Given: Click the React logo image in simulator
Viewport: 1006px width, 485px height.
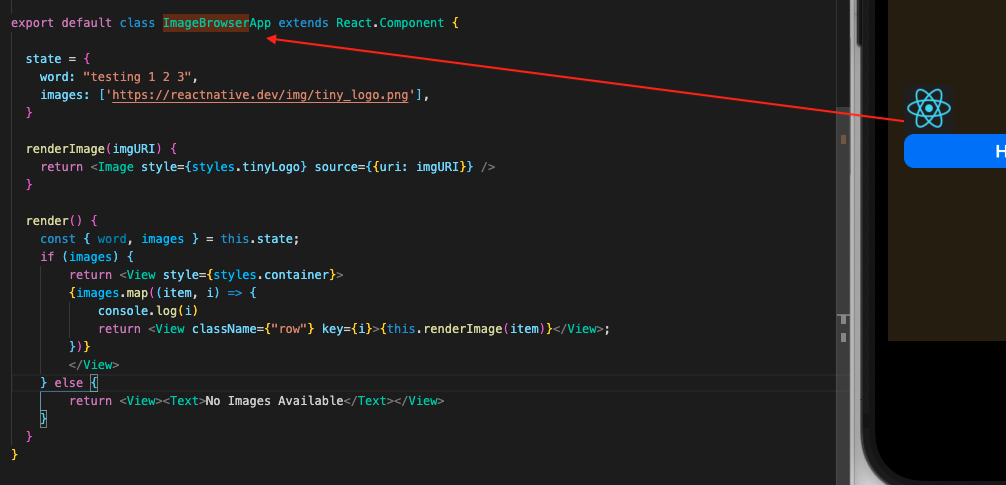Looking at the screenshot, I should (x=929, y=109).
